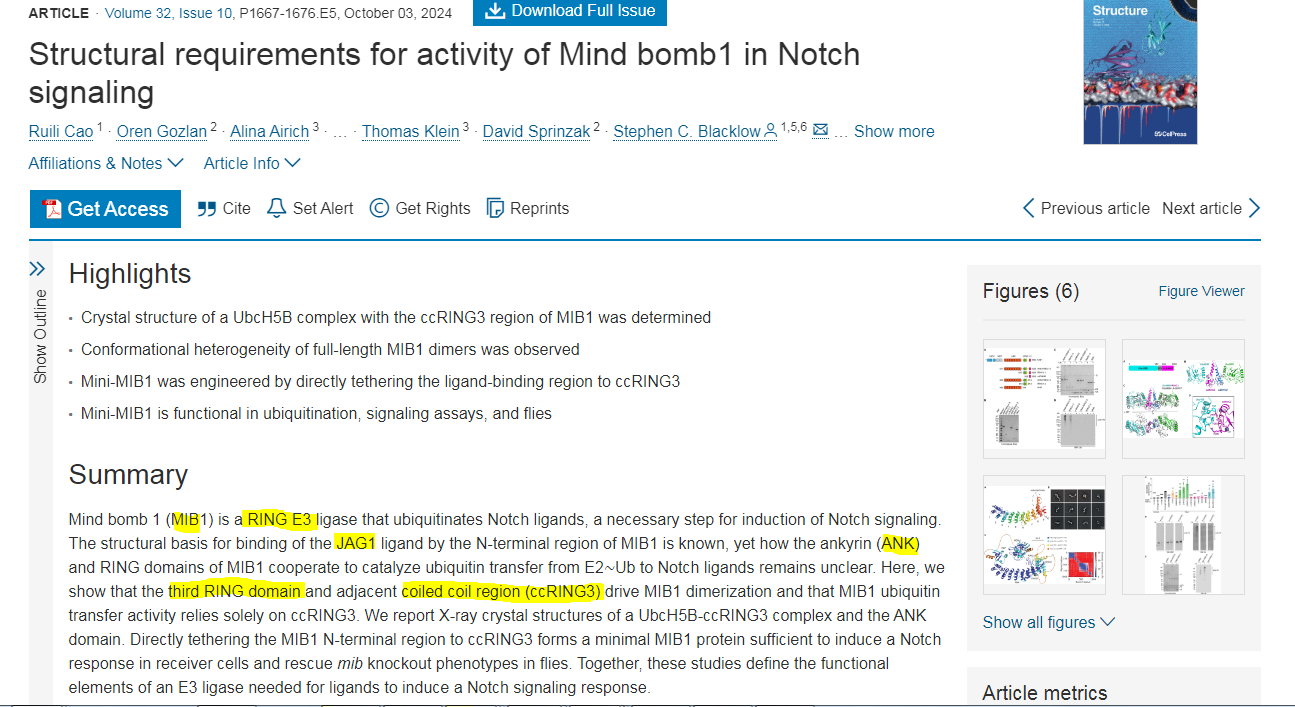Open author David Sprinzak's link

click(x=536, y=131)
